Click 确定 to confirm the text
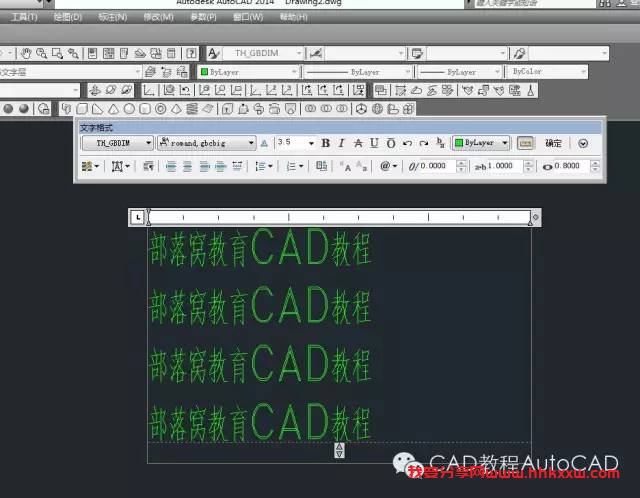640x498 pixels. pyautogui.click(x=553, y=143)
